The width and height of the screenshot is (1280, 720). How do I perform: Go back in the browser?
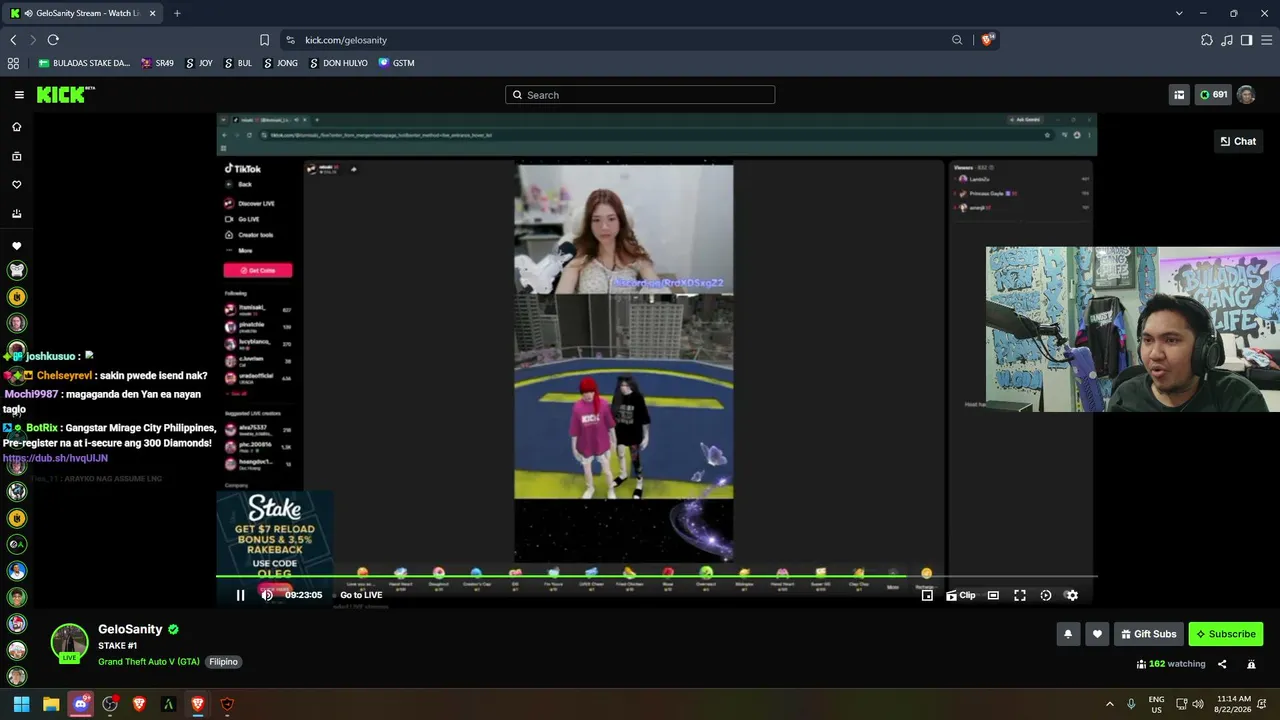[x=13, y=40]
